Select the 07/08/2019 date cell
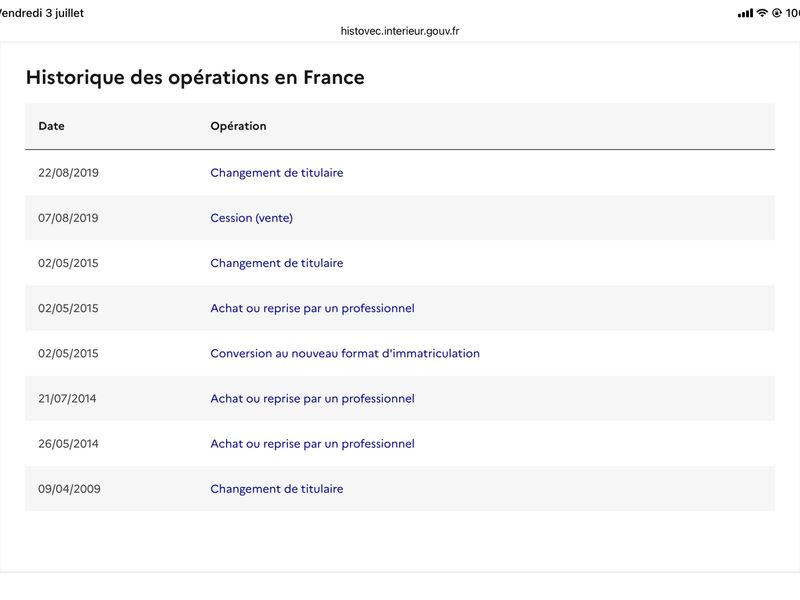 click(68, 218)
